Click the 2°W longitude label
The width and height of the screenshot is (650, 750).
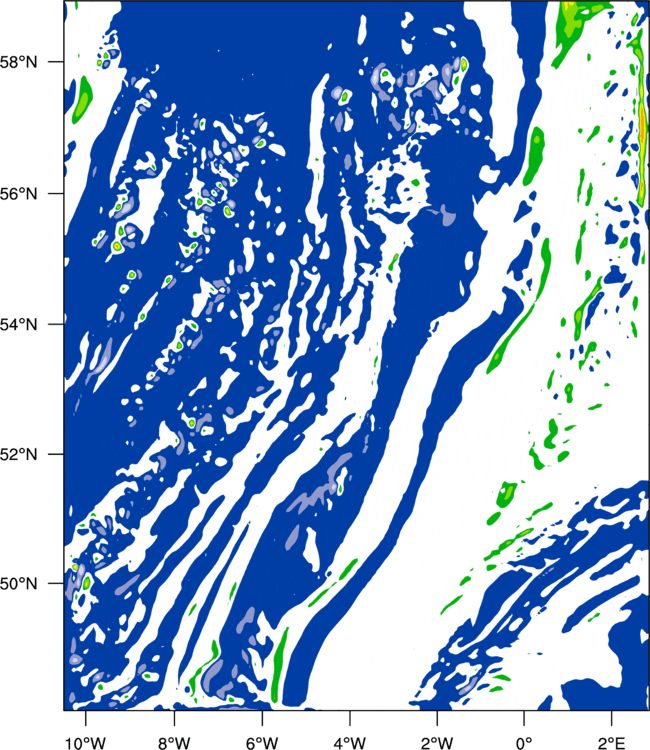[437, 743]
